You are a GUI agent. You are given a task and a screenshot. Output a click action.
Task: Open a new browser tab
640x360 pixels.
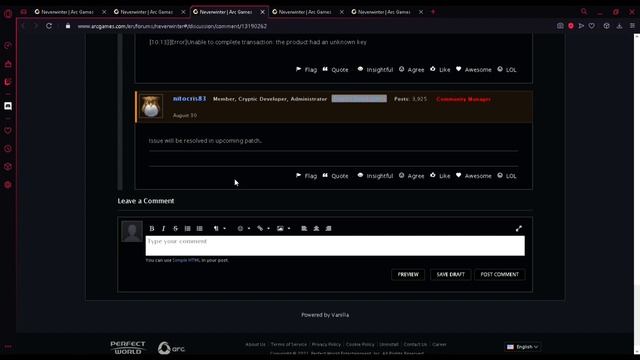coord(433,12)
